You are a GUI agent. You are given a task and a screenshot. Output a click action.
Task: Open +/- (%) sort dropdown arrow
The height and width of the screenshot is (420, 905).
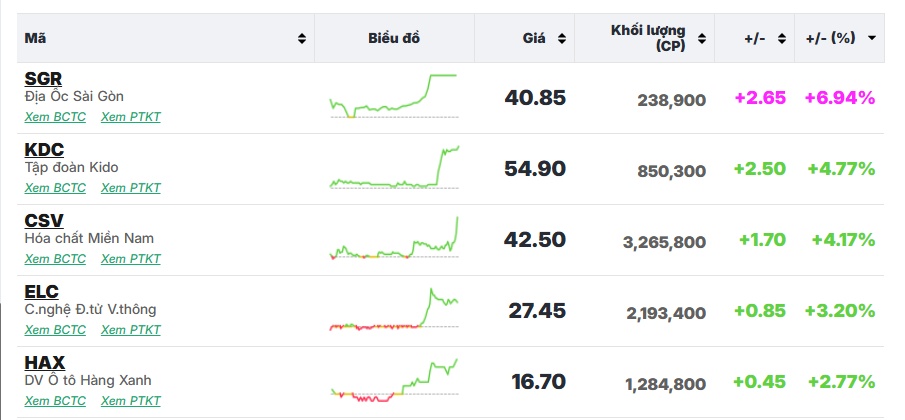tap(872, 38)
